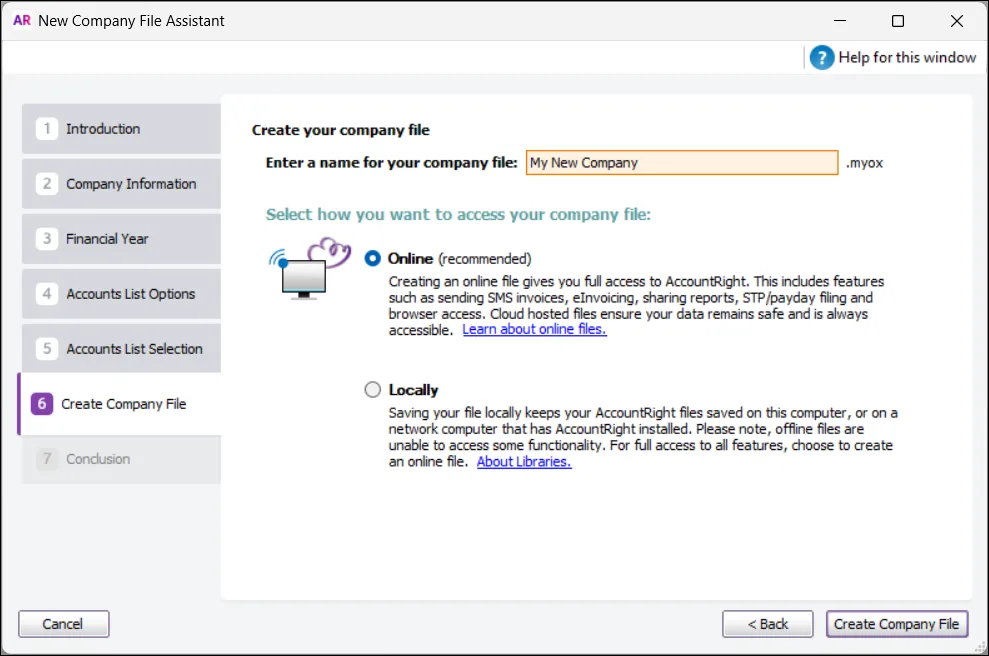Select the Locally option
This screenshot has width=989, height=656.
(x=372, y=390)
